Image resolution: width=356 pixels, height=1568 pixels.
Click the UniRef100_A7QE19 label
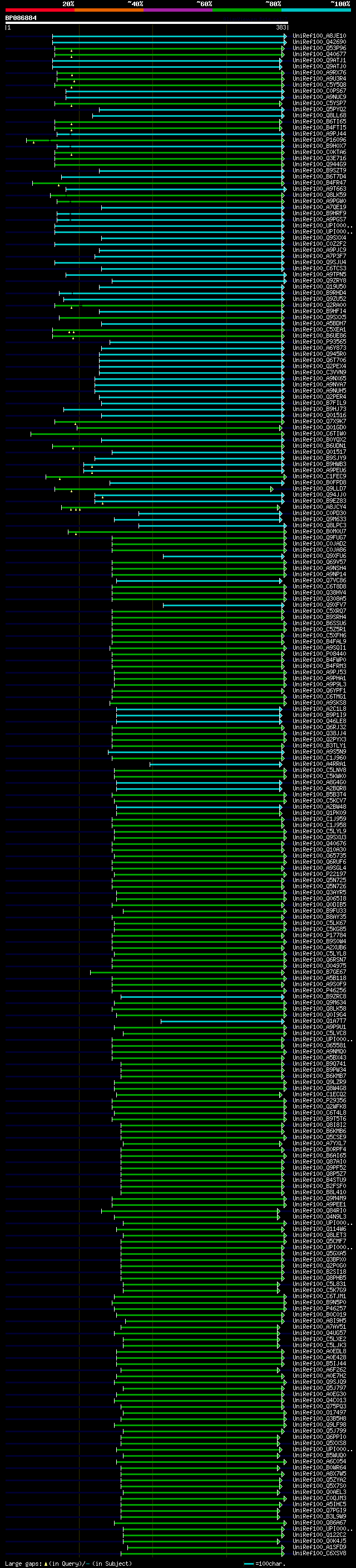click(x=319, y=207)
